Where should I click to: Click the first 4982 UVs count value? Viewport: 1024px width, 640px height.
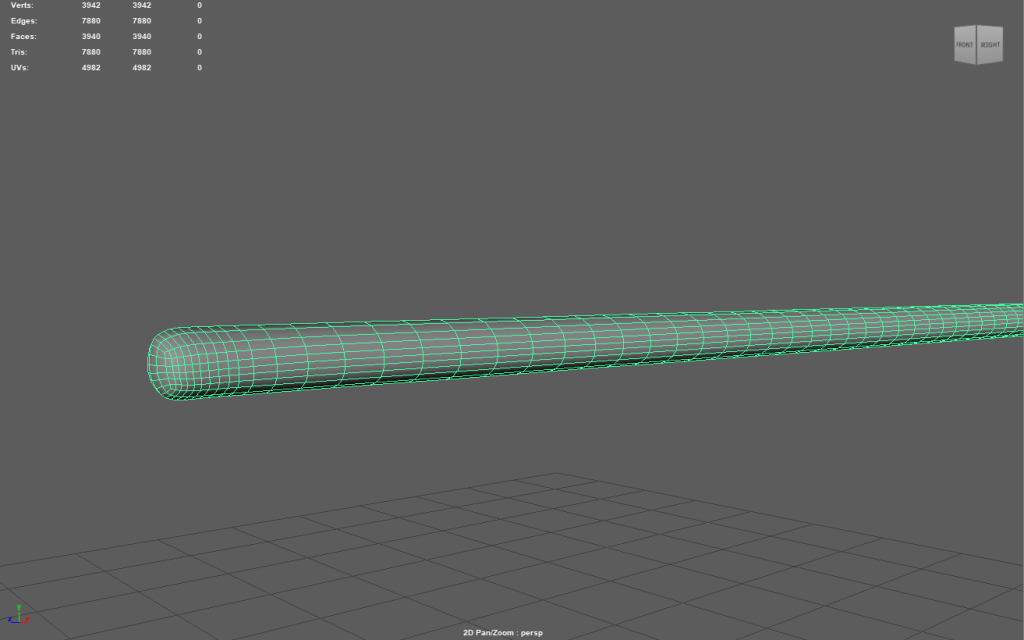point(91,67)
